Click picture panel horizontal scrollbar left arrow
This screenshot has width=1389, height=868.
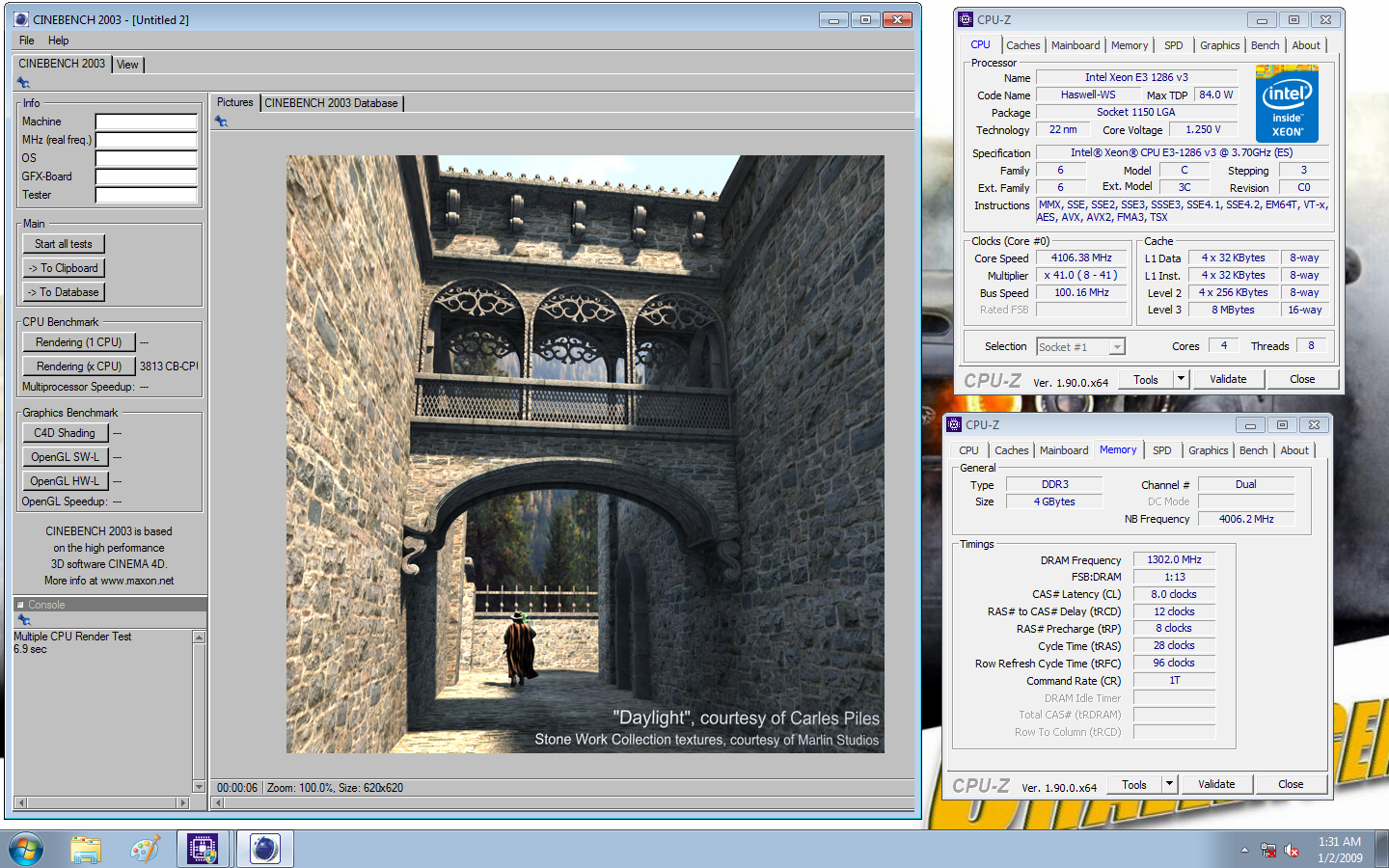[x=218, y=802]
